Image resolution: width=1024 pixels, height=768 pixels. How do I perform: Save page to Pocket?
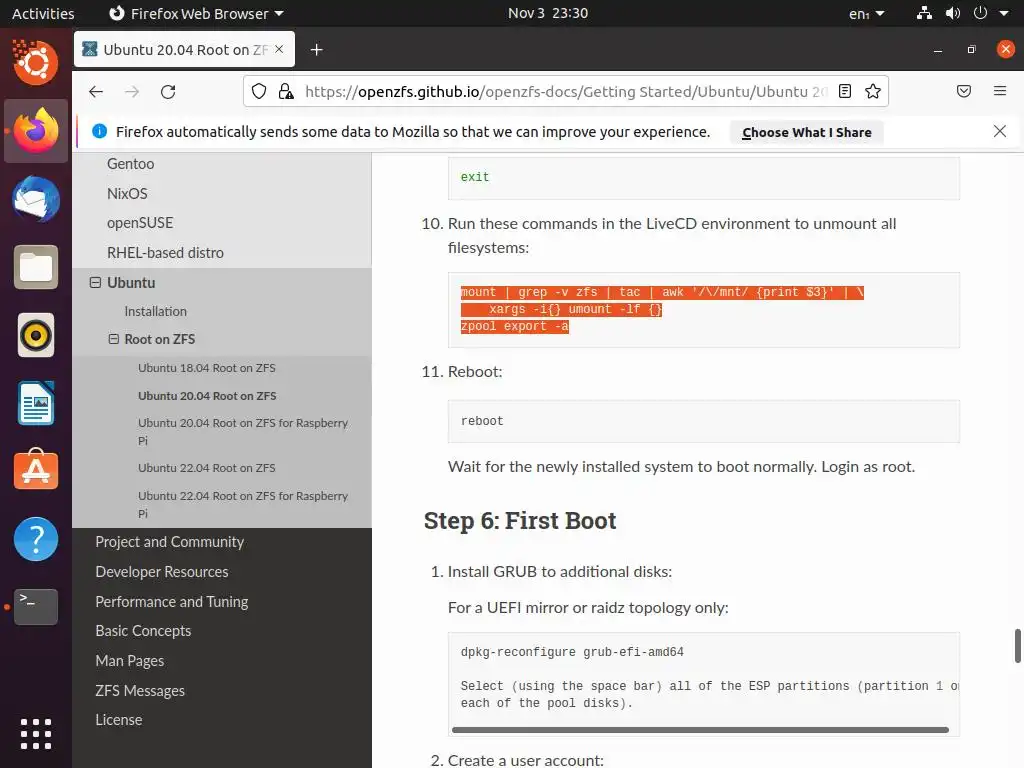964,91
